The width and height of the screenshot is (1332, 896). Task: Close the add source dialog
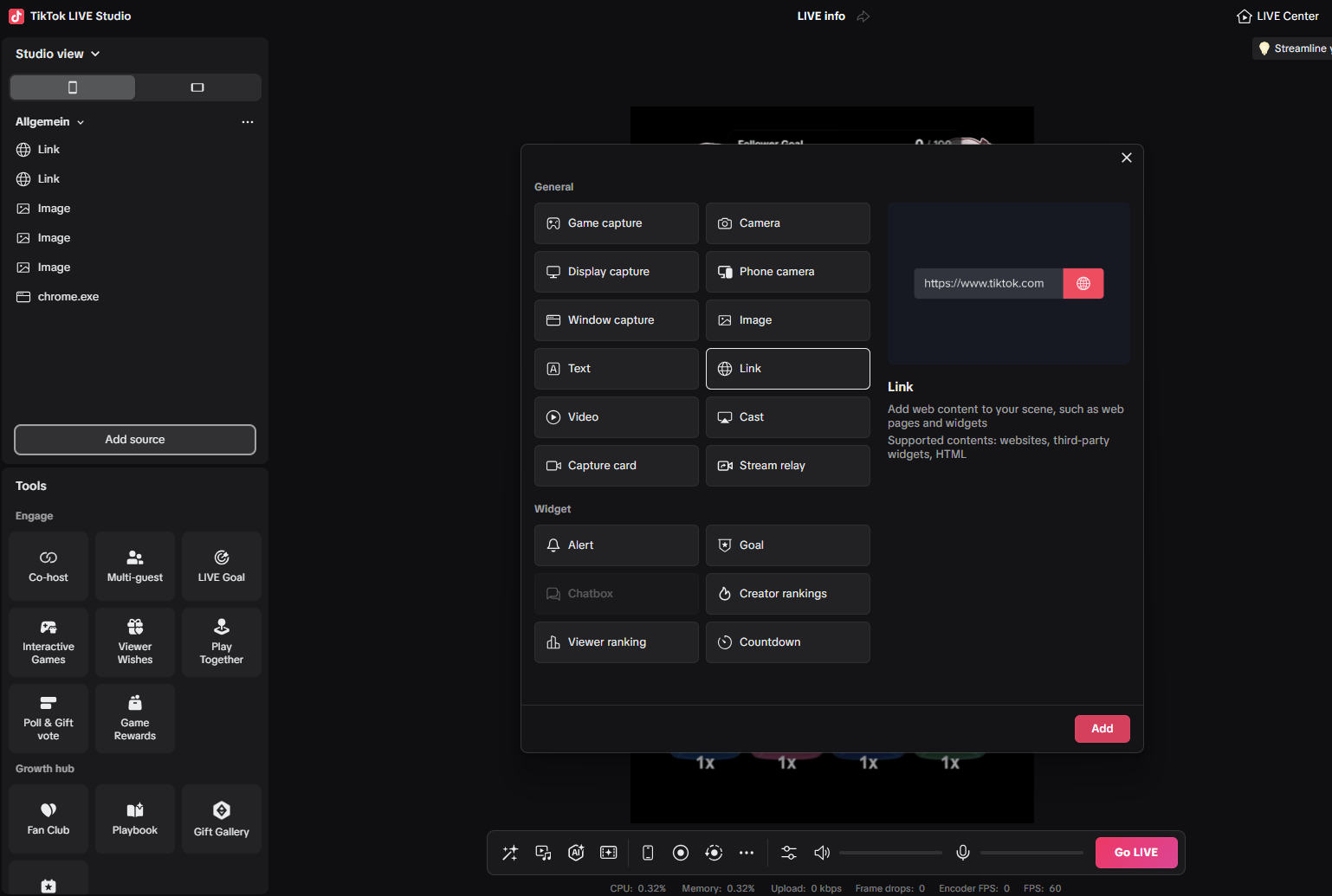point(1127,158)
